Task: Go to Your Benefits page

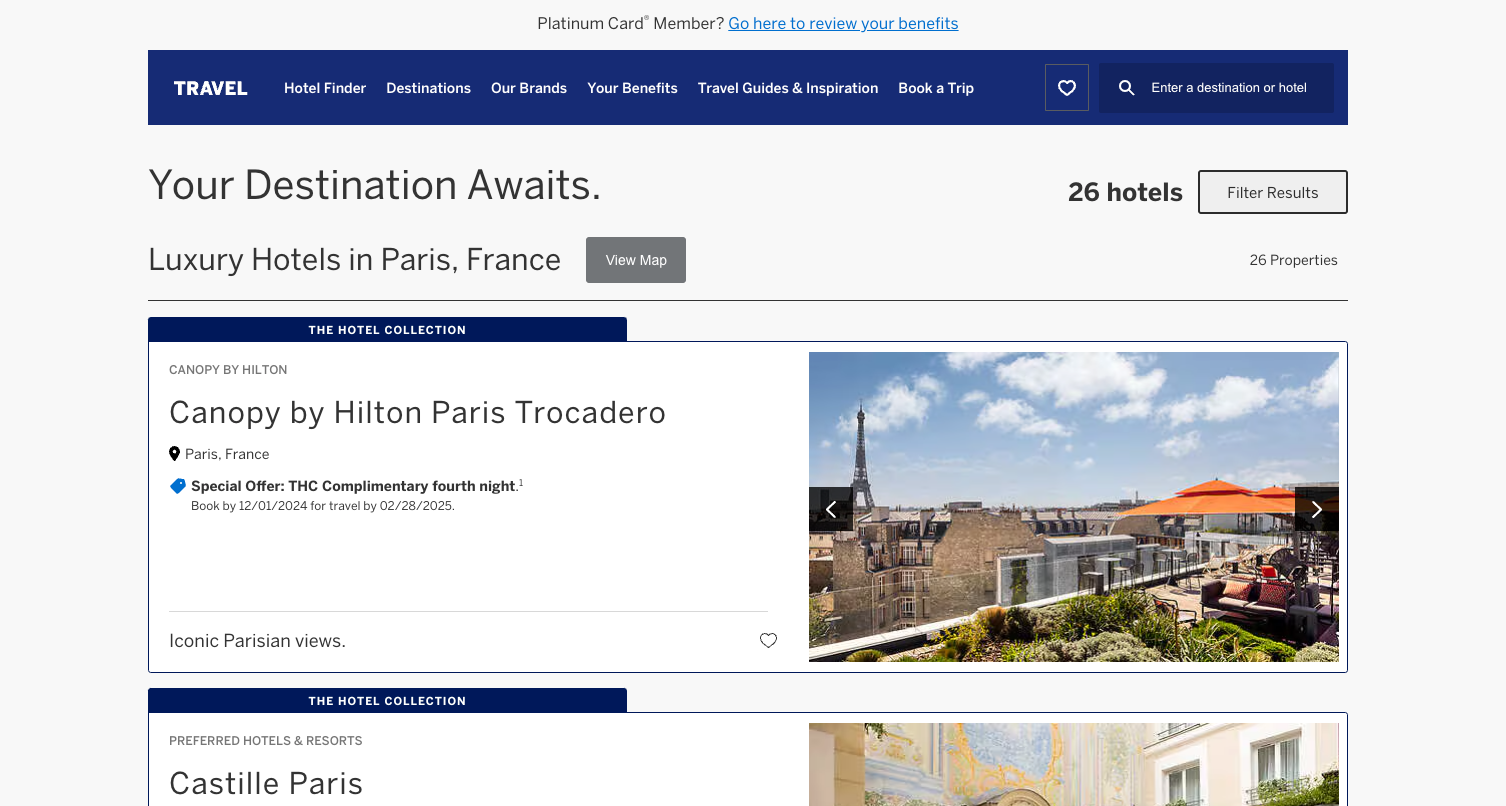Action: click(632, 88)
